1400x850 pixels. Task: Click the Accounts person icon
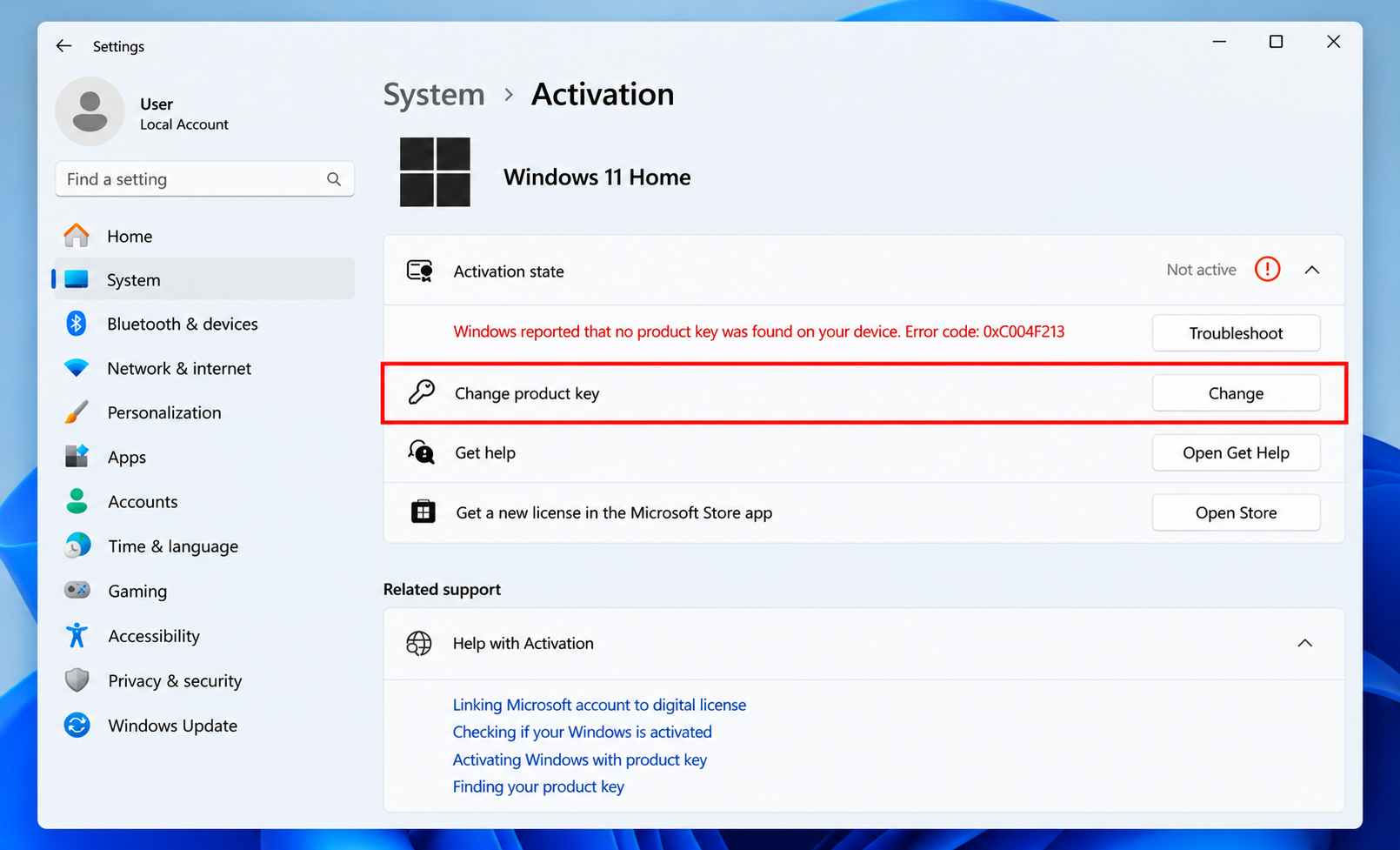77,501
